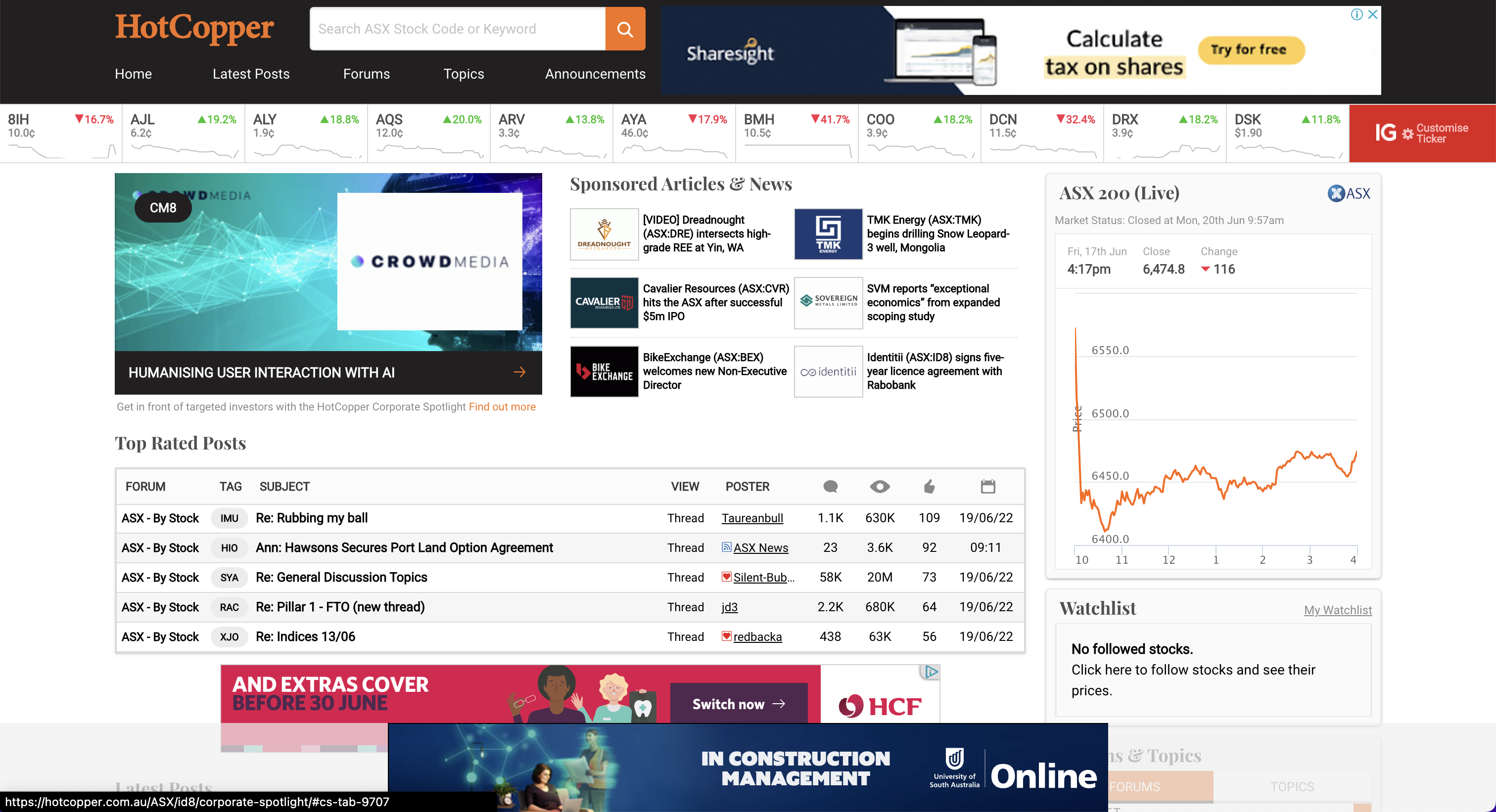The height and width of the screenshot is (812, 1496).
Task: Select the Home navigation menu item
Action: 133,73
